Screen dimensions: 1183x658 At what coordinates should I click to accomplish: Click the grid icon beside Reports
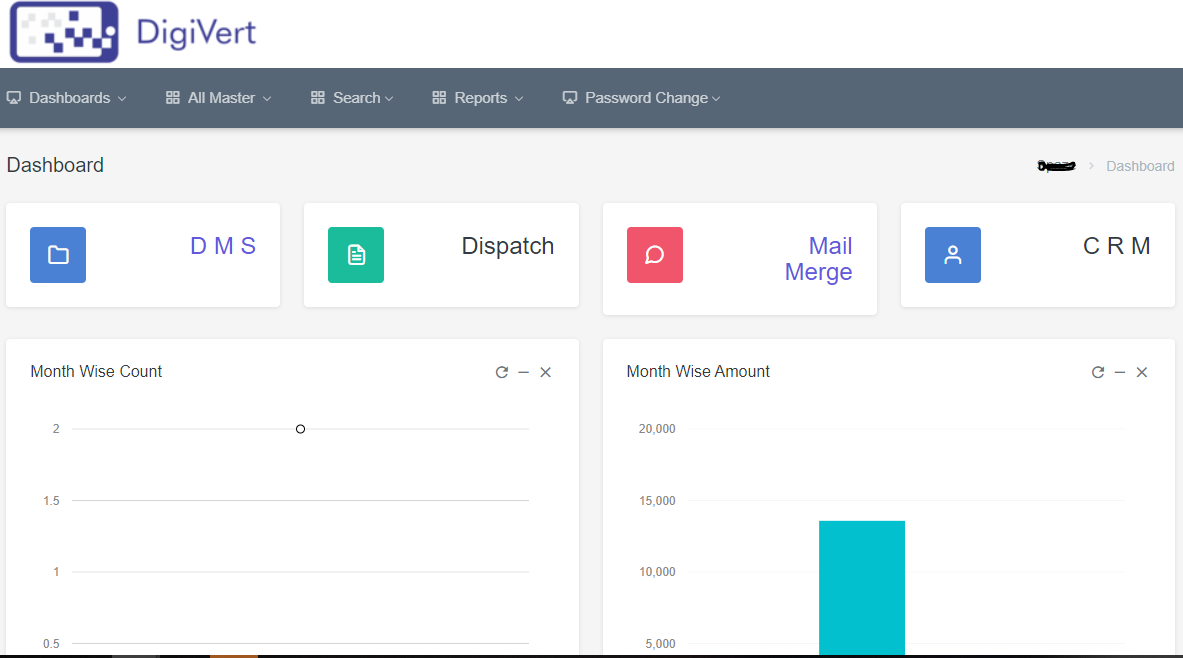439,98
